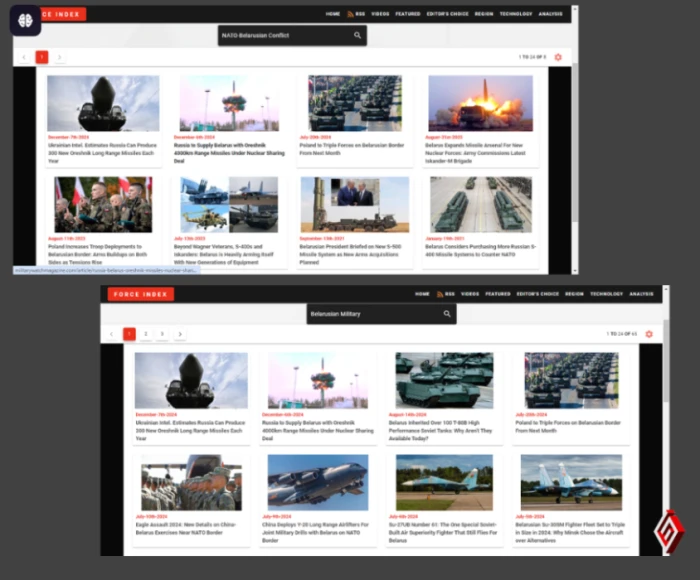Click the magnifier in the NATO-Belarusian Conflict search box
This screenshot has width=700, height=580.
tap(357, 35)
